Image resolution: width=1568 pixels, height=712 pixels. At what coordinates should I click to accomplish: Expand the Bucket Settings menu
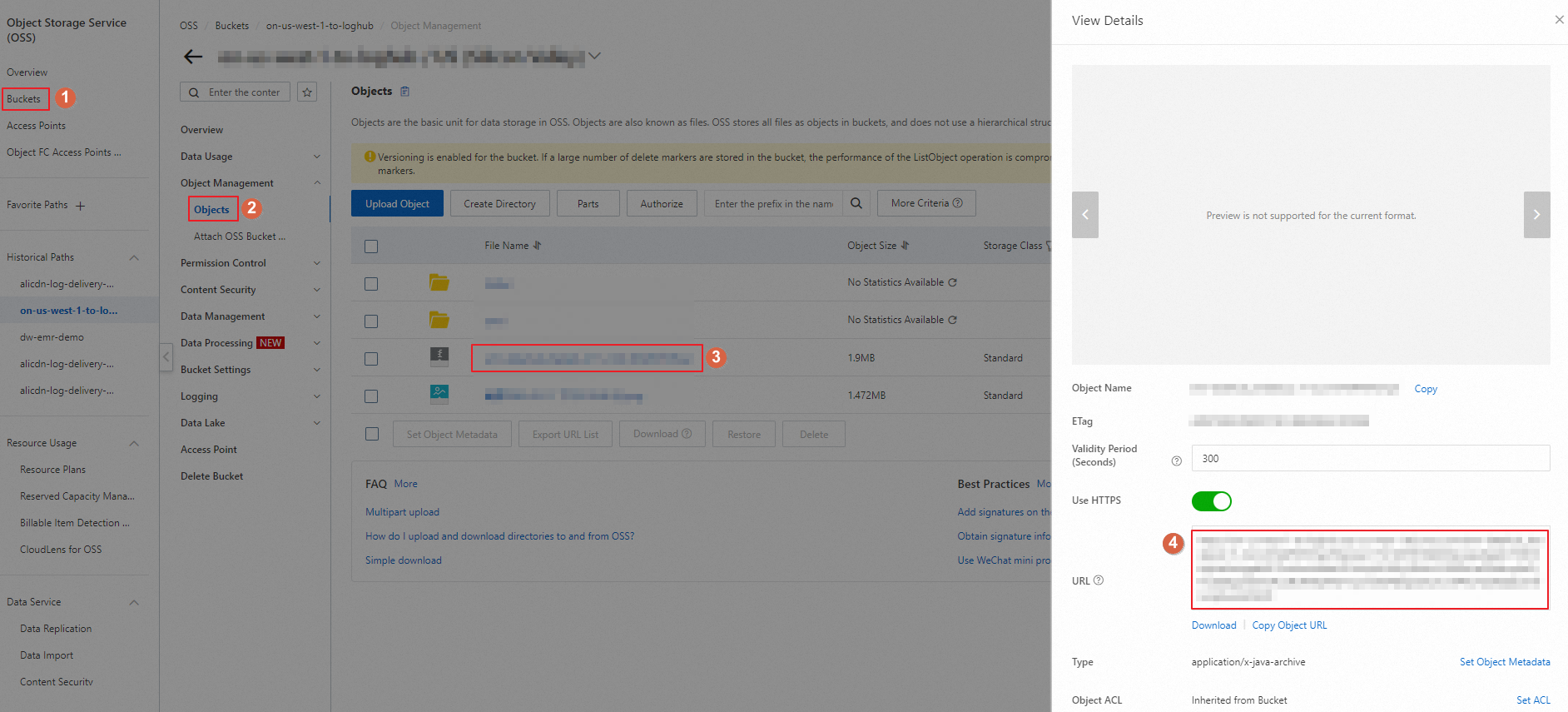(316, 370)
